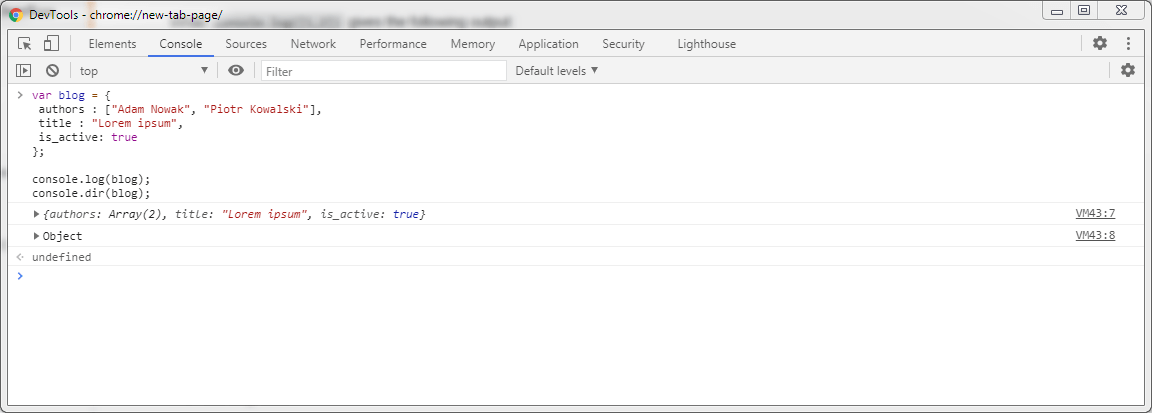Click the is_active: true code line
Viewport: 1152px width, 413px height.
coord(88,137)
